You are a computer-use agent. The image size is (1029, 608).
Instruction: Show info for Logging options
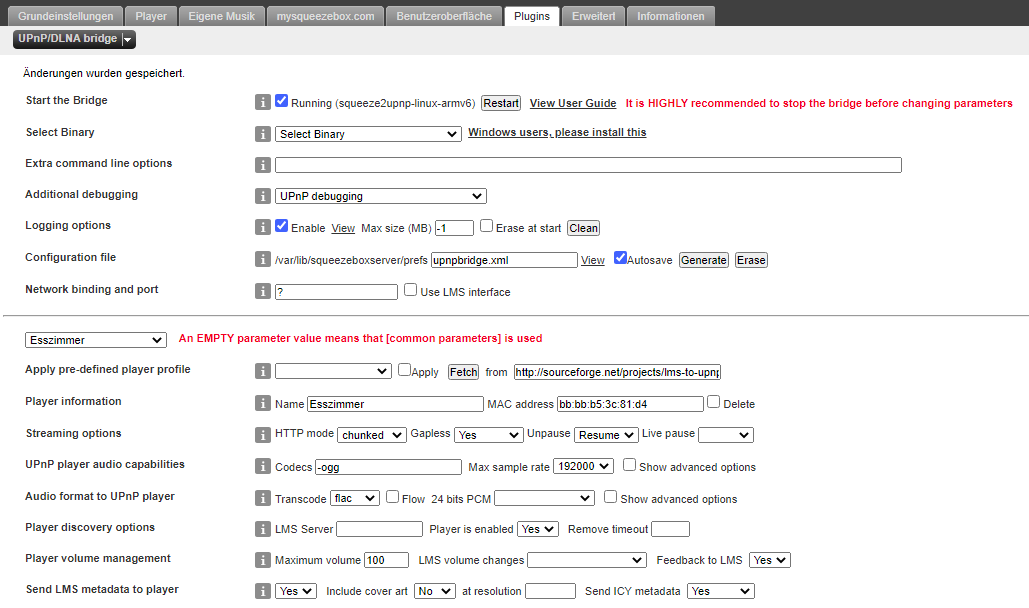tap(263, 227)
